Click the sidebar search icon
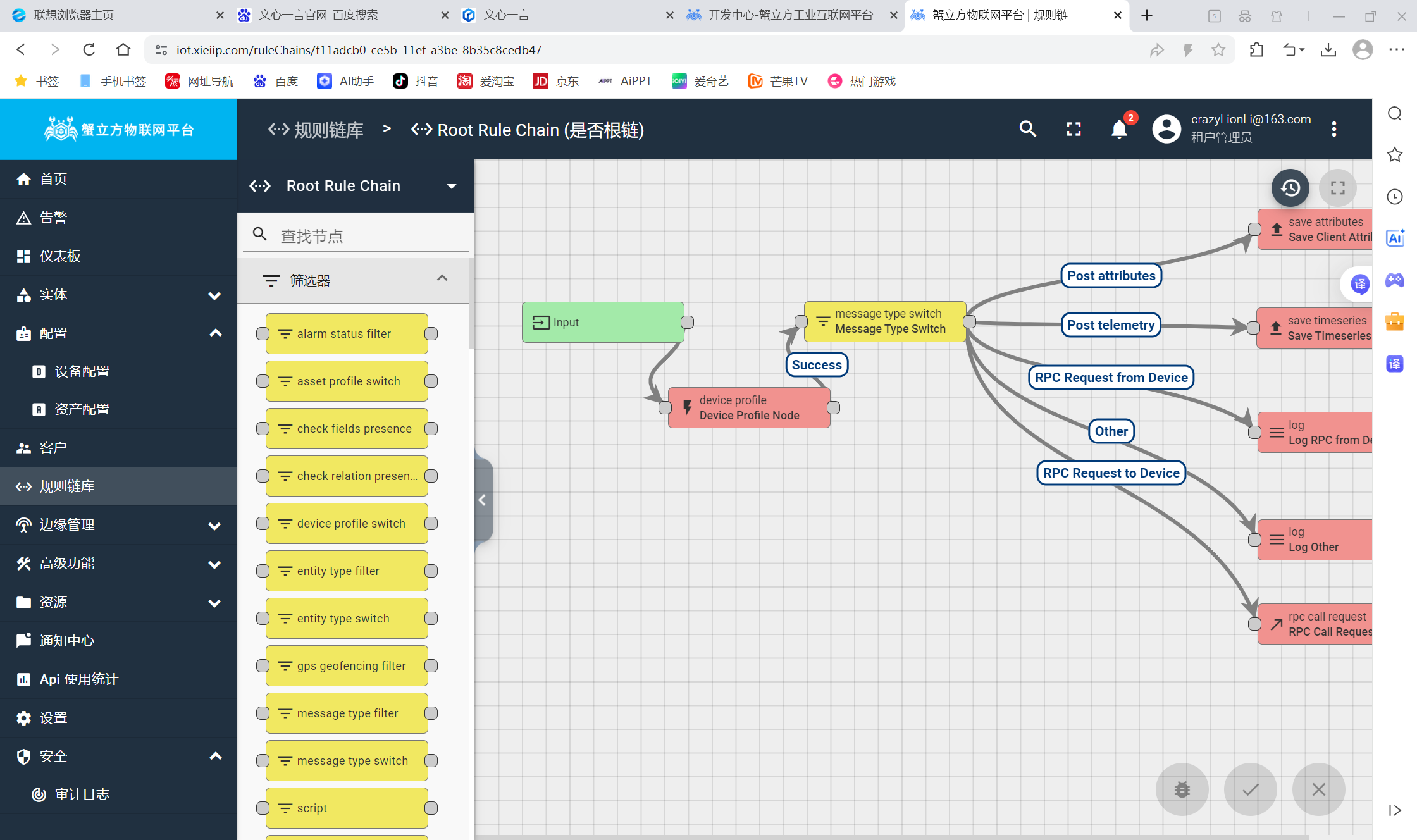Viewport: 1417px width, 840px height. click(1395, 113)
